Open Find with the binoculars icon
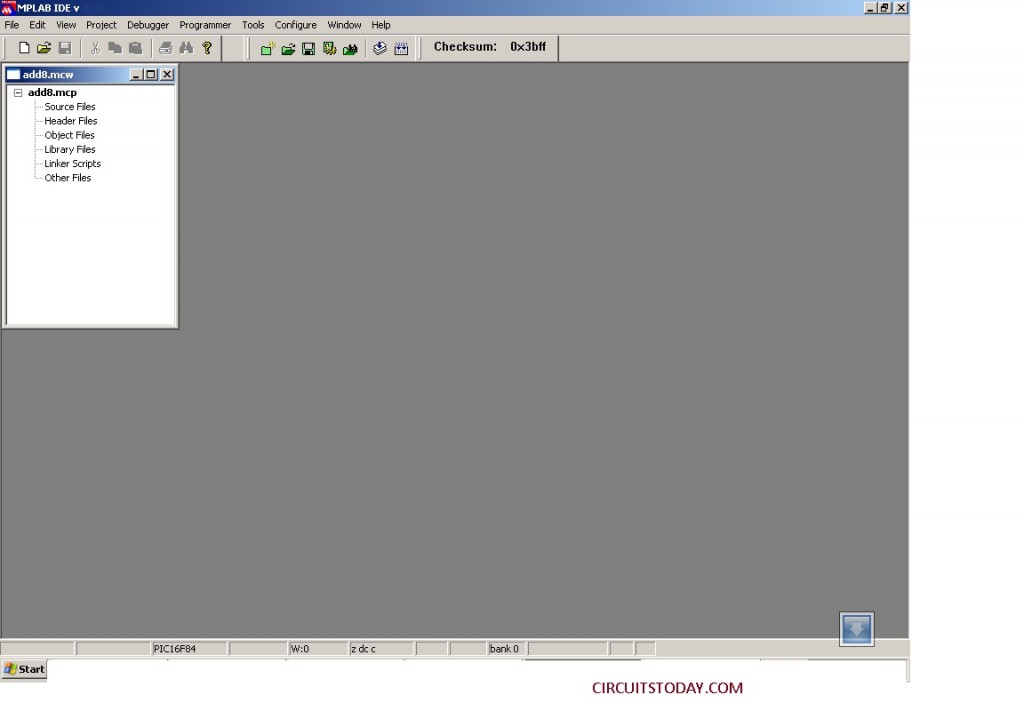Viewport: 1024px width, 711px height. (186, 47)
